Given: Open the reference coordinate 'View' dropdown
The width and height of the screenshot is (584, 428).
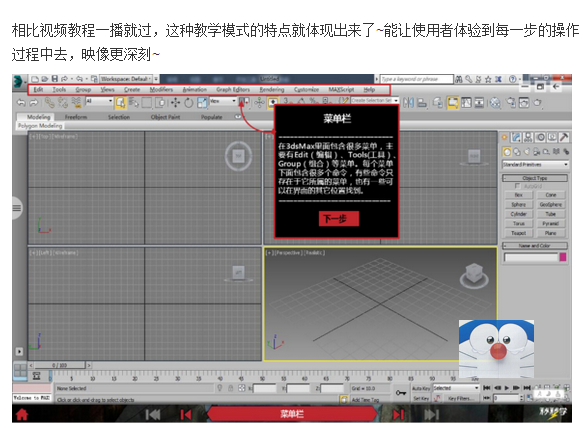Looking at the screenshot, I should tap(223, 101).
